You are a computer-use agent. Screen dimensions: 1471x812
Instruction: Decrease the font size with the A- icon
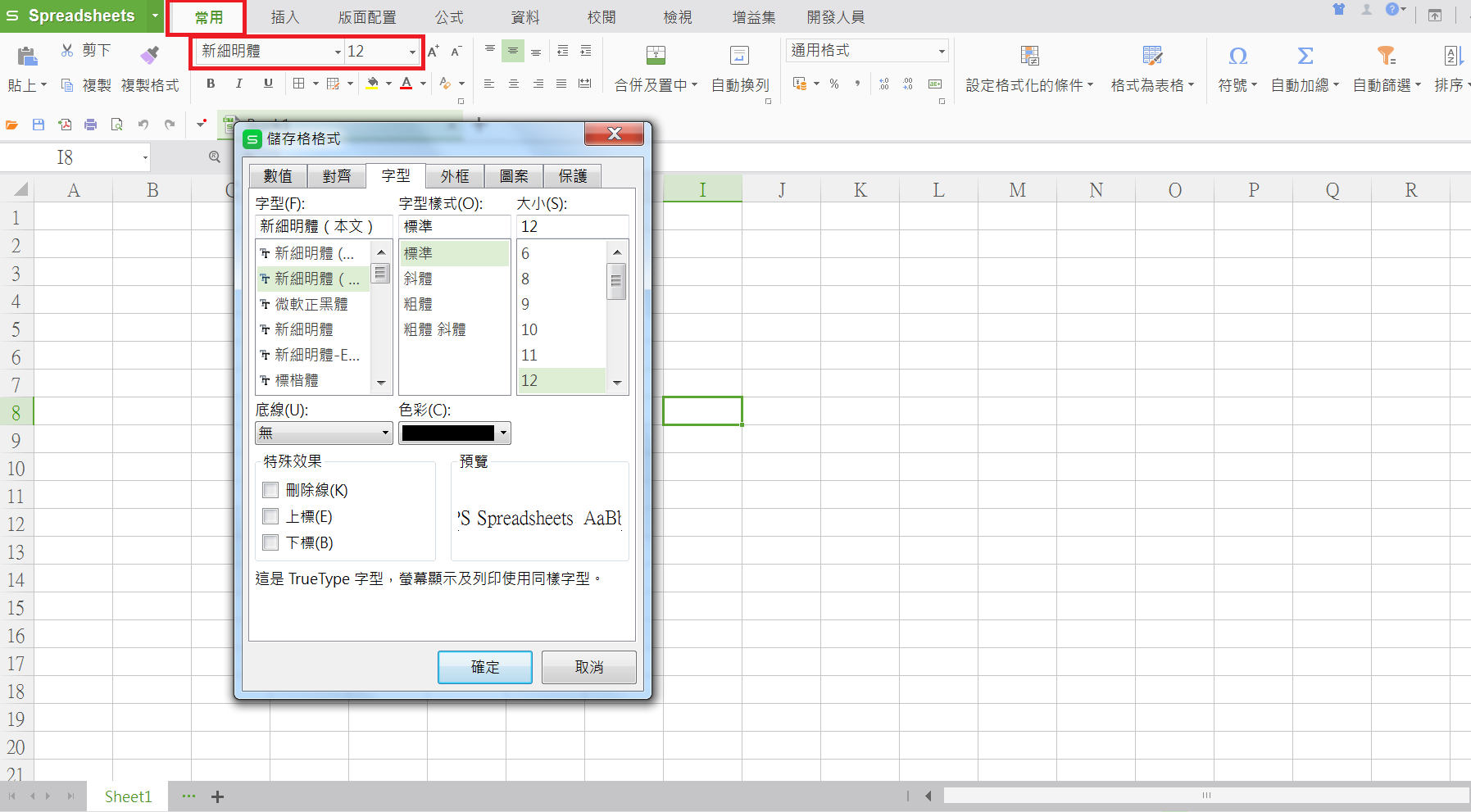(x=456, y=51)
